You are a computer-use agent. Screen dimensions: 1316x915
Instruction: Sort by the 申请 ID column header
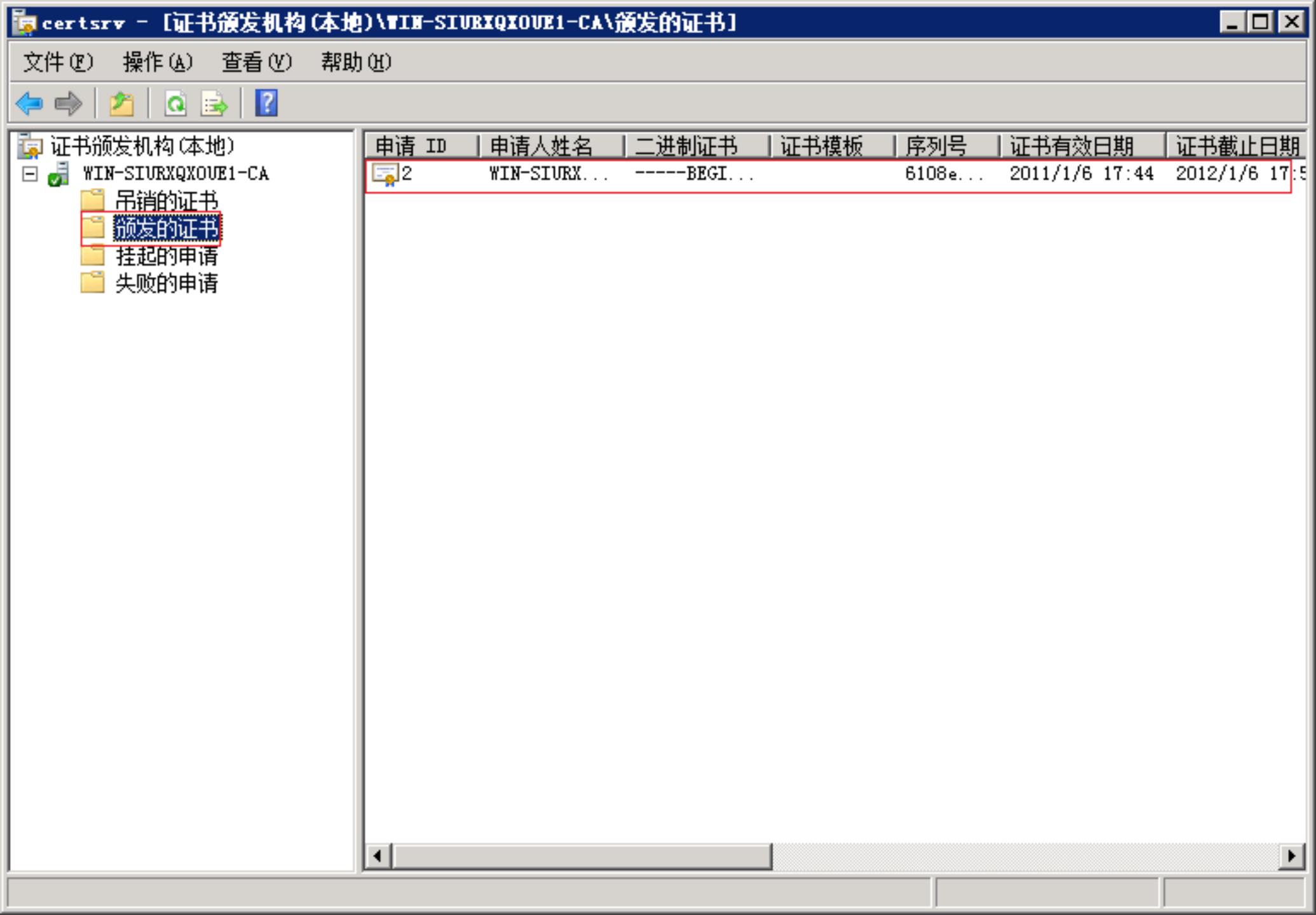(x=422, y=146)
